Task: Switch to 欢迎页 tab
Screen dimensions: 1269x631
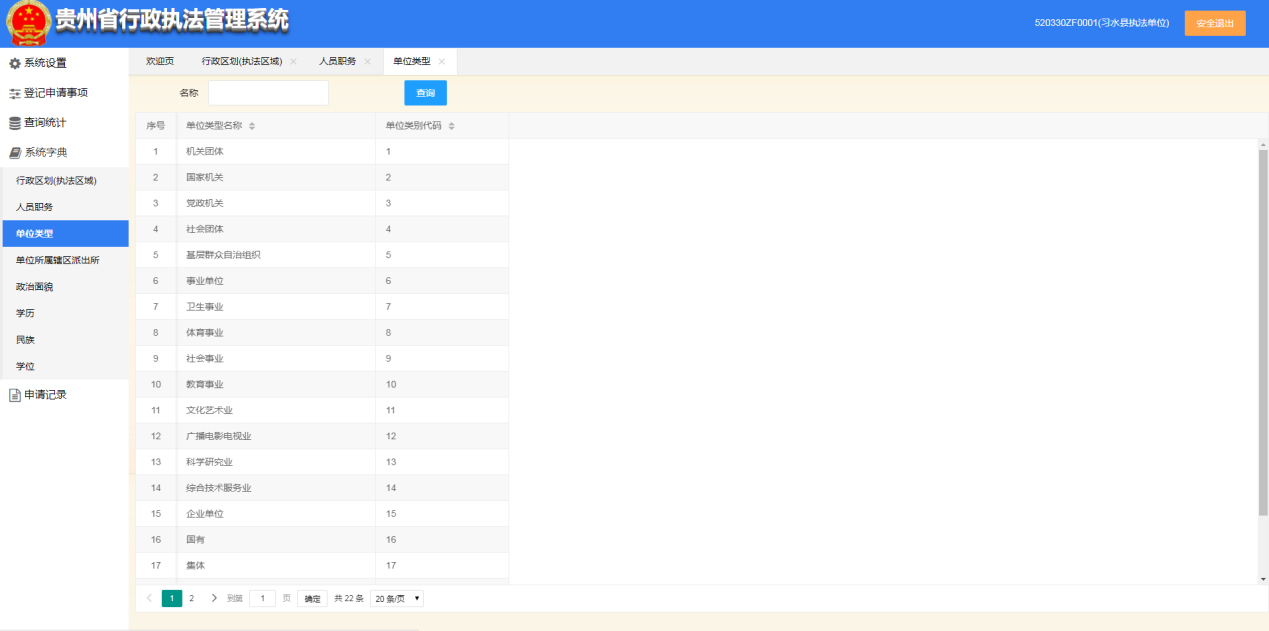Action: 160,62
